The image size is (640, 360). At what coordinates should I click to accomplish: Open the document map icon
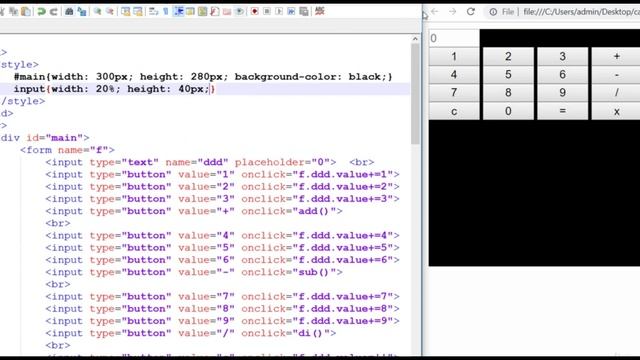(x=202, y=11)
